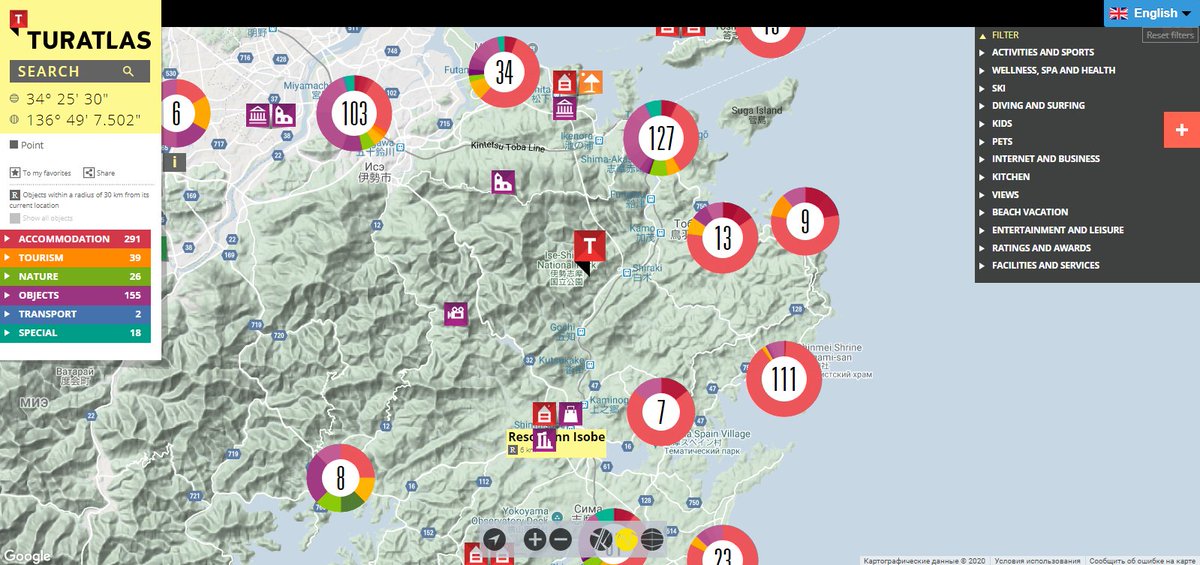Expand the SPECIAL category
Viewport: 1200px width, 565px height.
click(x=76, y=333)
